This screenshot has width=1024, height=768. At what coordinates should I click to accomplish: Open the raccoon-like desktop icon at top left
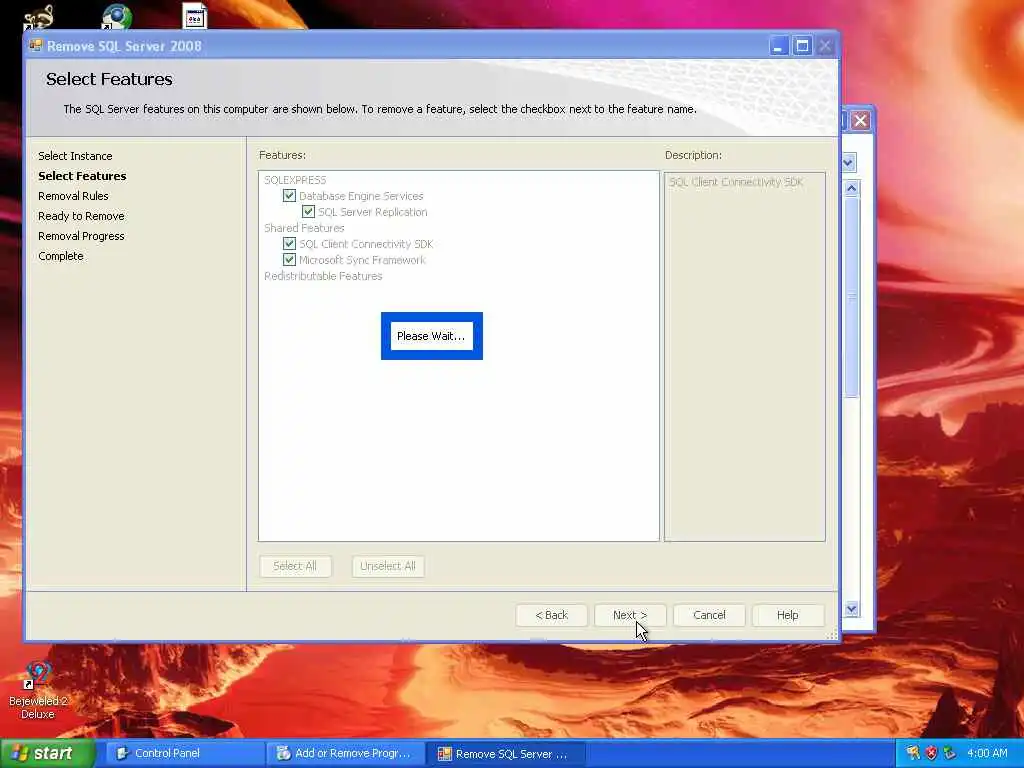click(39, 17)
